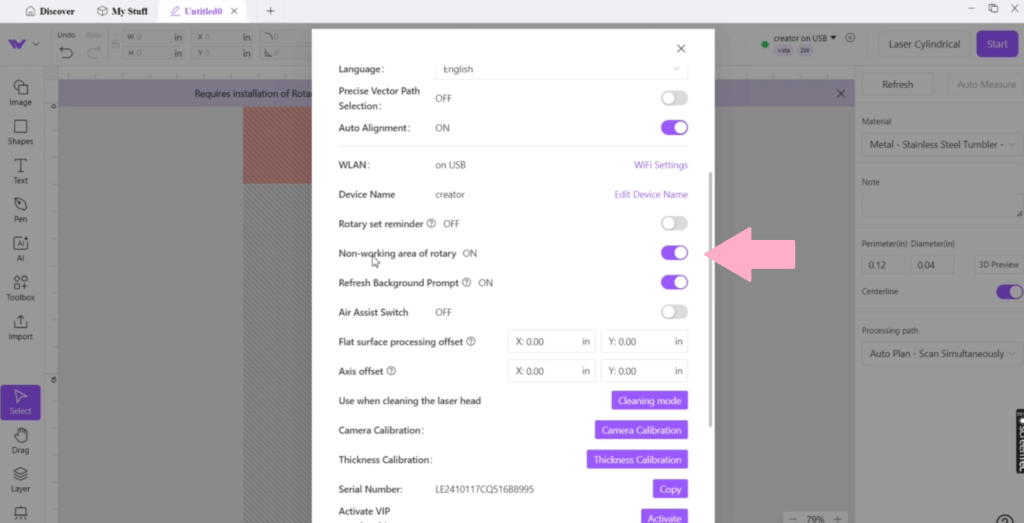Choose the Pen drawing tool
Viewport: 1024px width, 523px height.
pyautogui.click(x=20, y=209)
